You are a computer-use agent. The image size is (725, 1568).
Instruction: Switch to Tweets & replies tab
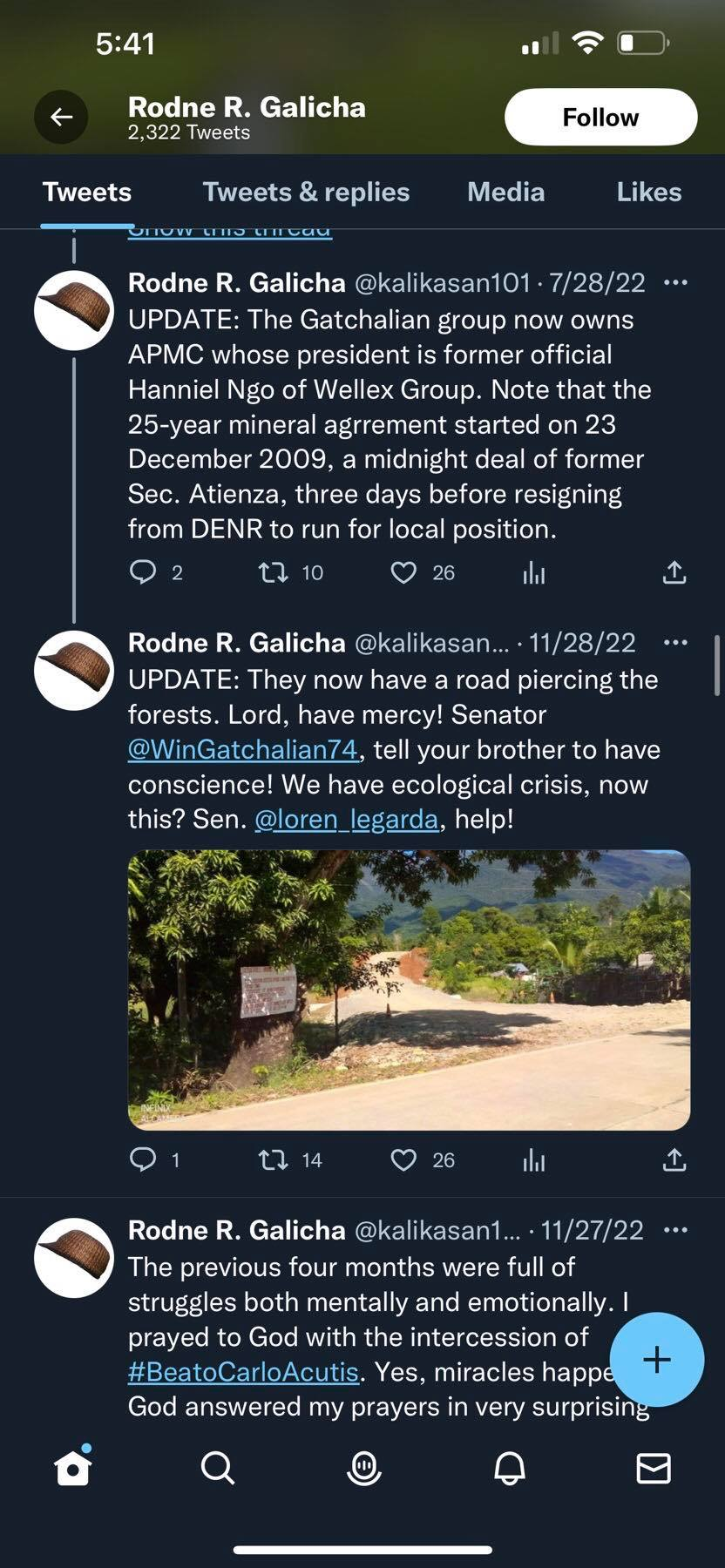pyautogui.click(x=306, y=192)
